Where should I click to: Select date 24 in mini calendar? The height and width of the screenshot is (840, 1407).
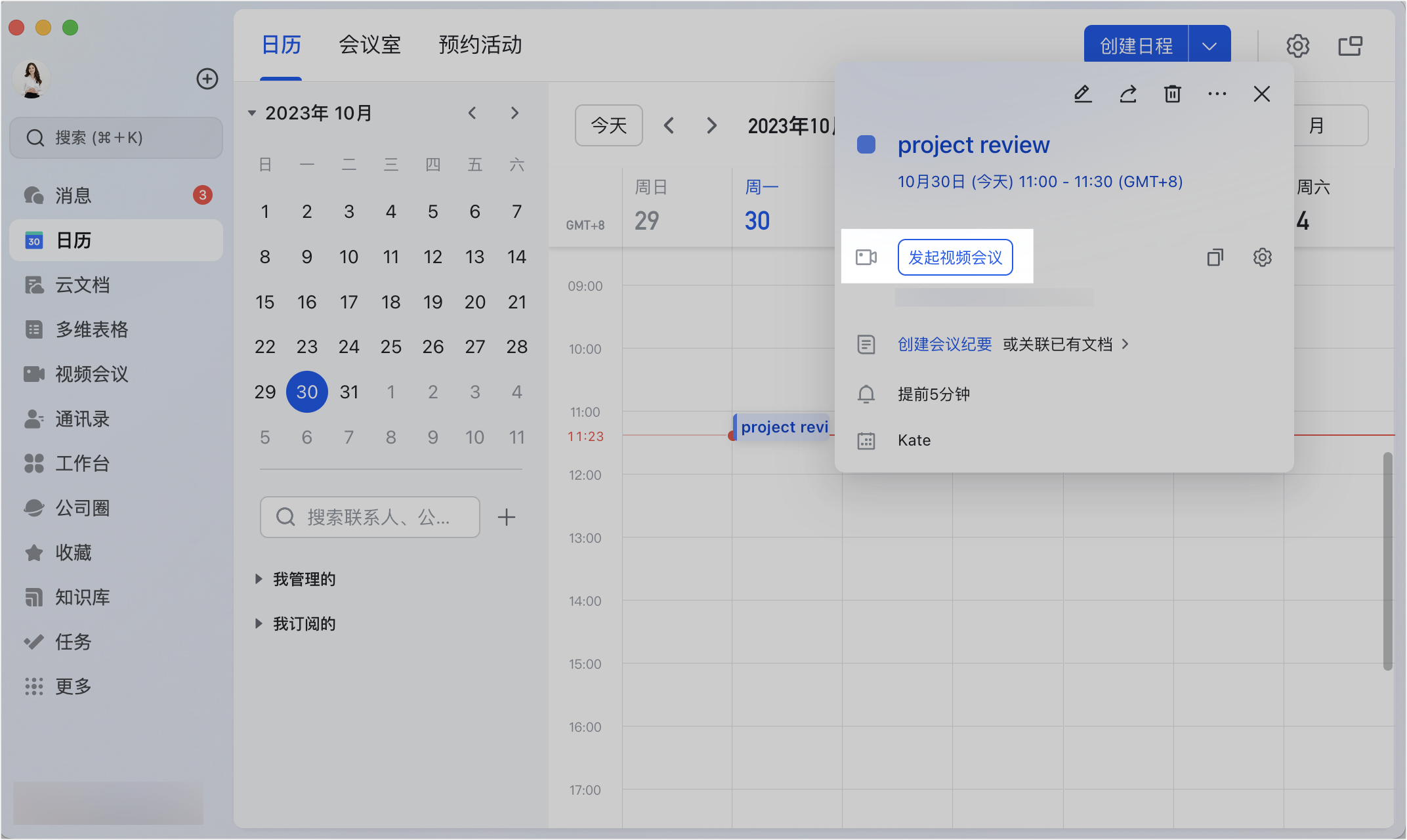pyautogui.click(x=349, y=346)
